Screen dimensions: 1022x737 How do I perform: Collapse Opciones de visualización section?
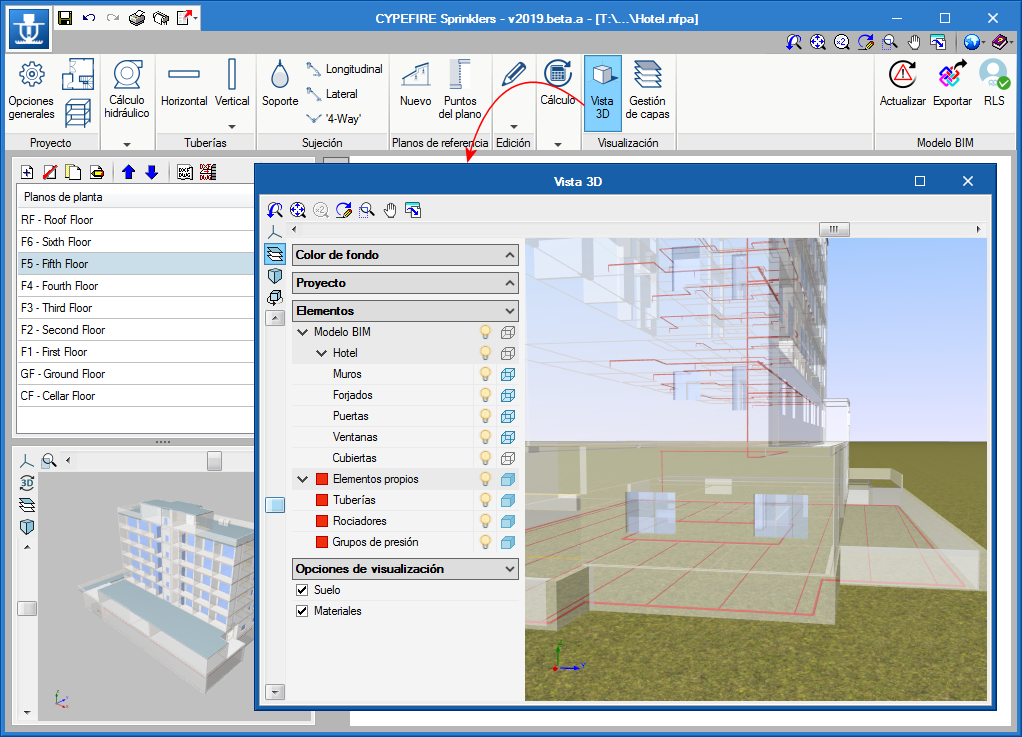point(510,569)
